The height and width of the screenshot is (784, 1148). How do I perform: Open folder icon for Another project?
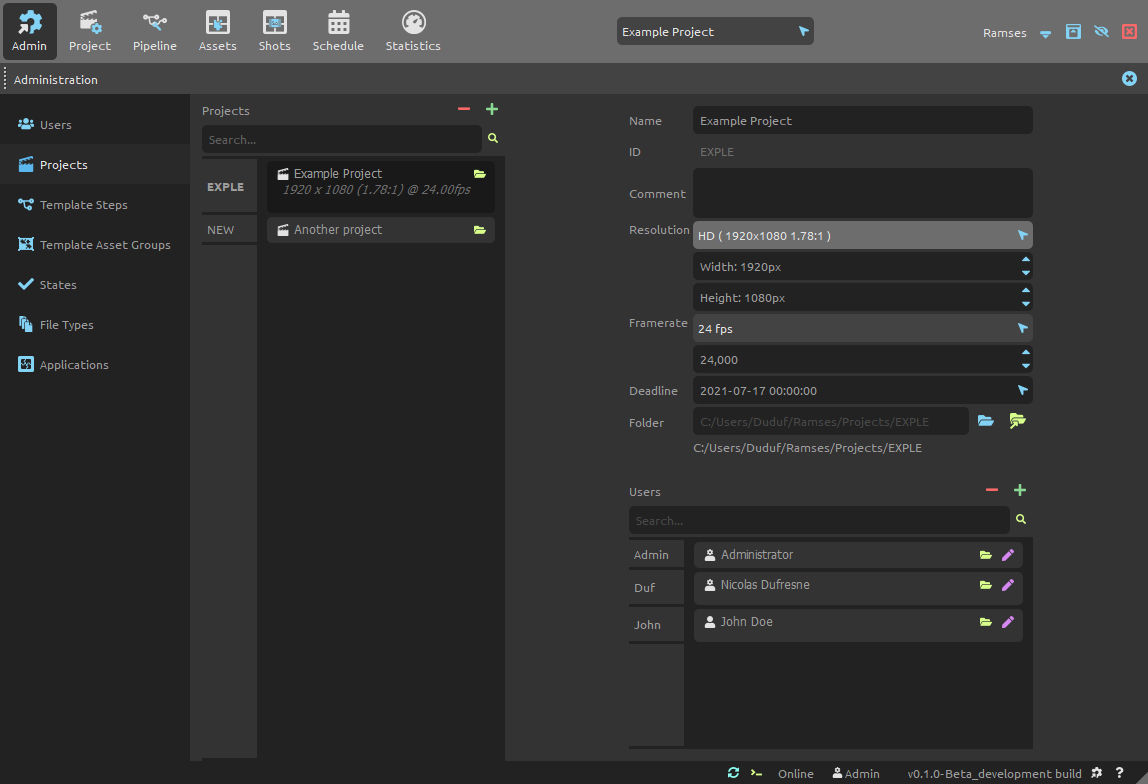[x=480, y=230]
